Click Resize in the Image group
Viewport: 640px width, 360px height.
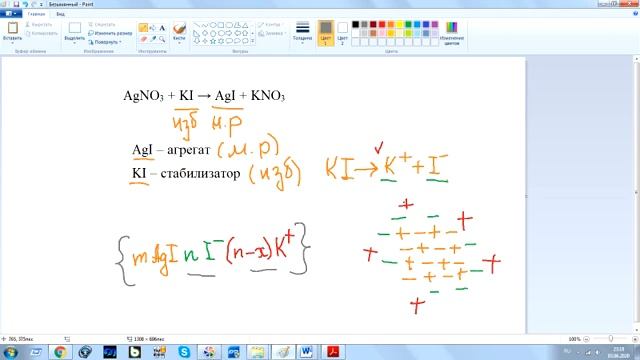click(110, 33)
